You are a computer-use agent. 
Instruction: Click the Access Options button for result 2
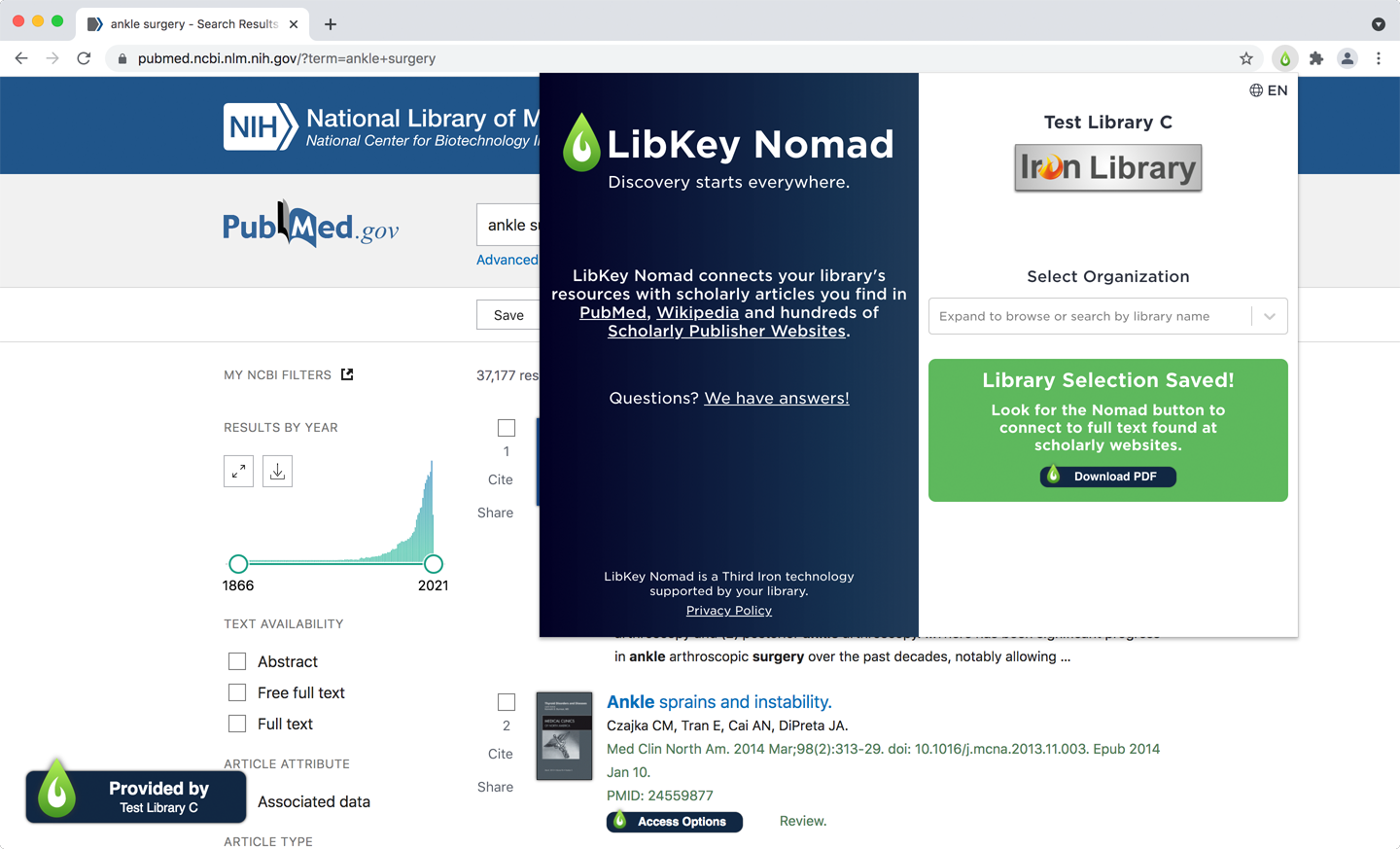coord(675,822)
